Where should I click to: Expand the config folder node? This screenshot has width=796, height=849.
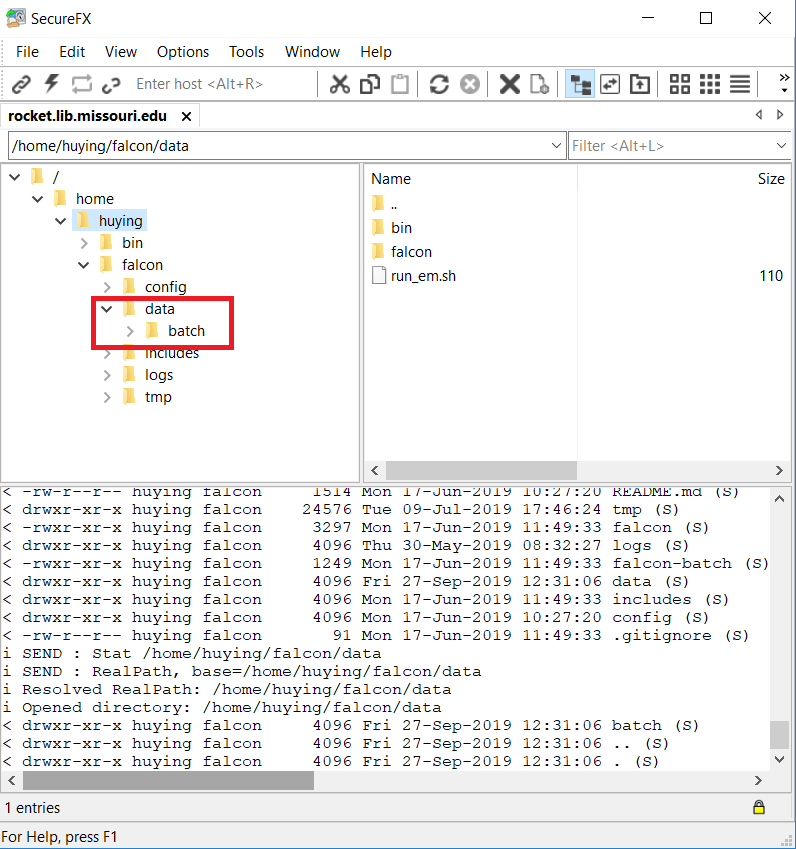(x=108, y=287)
